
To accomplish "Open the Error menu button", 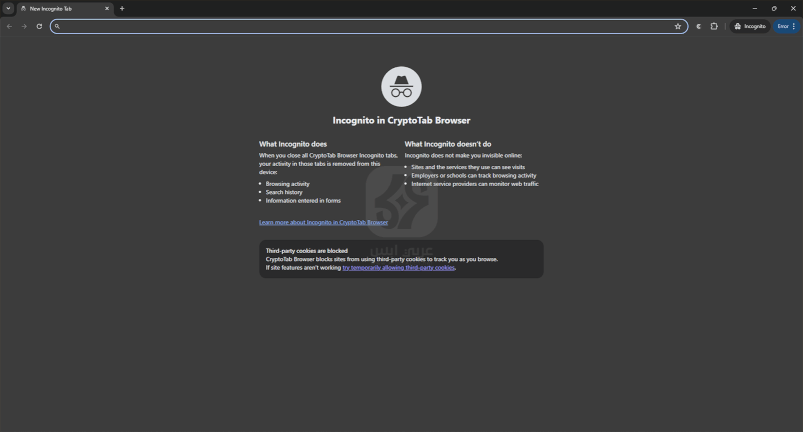I will tap(786, 26).
